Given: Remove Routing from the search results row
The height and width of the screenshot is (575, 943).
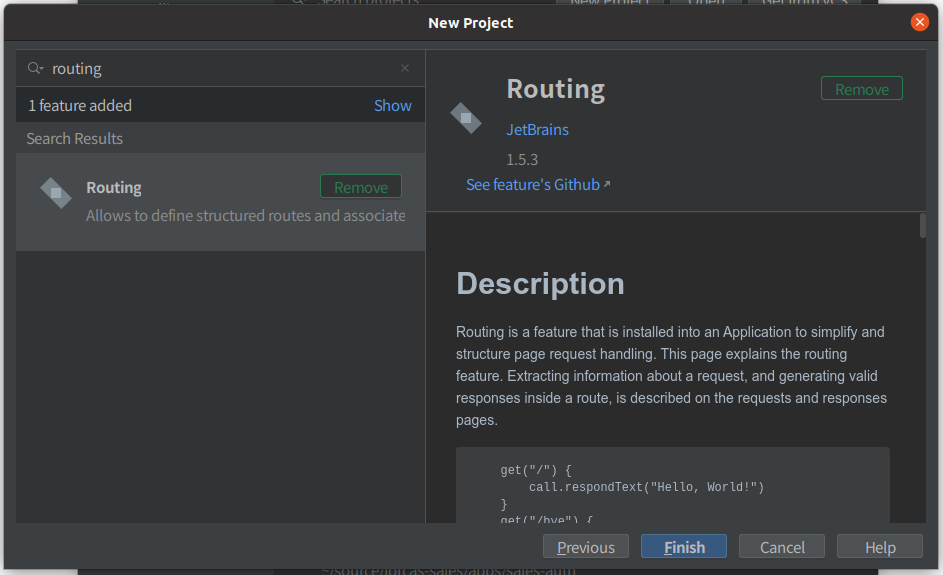Looking at the screenshot, I should (x=361, y=187).
